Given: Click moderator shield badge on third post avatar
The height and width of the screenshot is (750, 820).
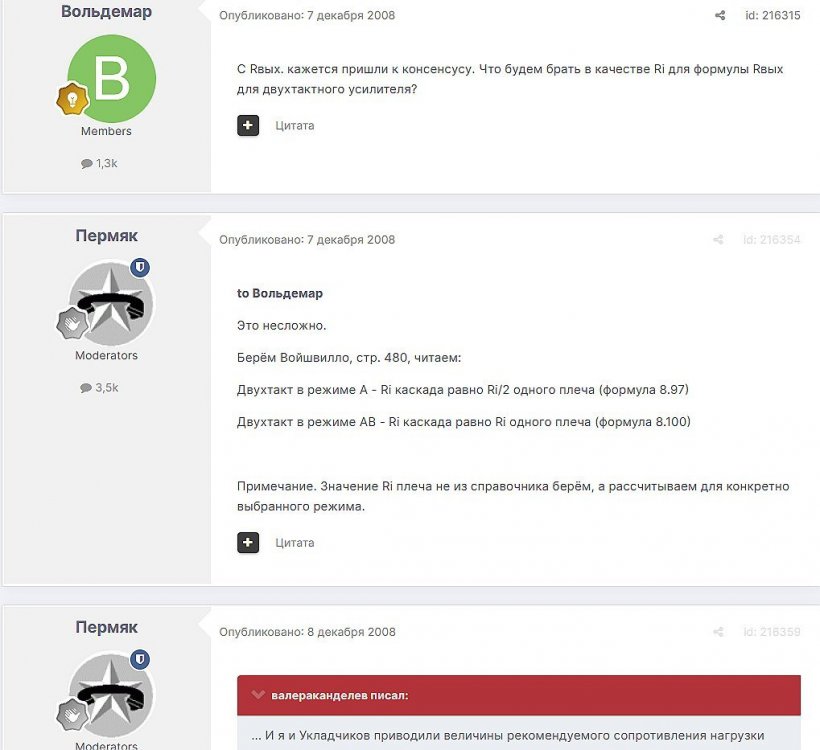Looking at the screenshot, I should pos(140,659).
